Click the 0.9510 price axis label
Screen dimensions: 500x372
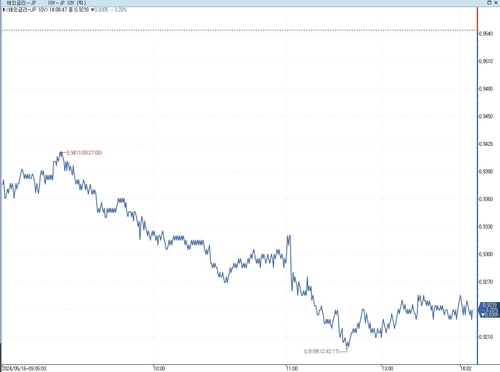[486, 61]
